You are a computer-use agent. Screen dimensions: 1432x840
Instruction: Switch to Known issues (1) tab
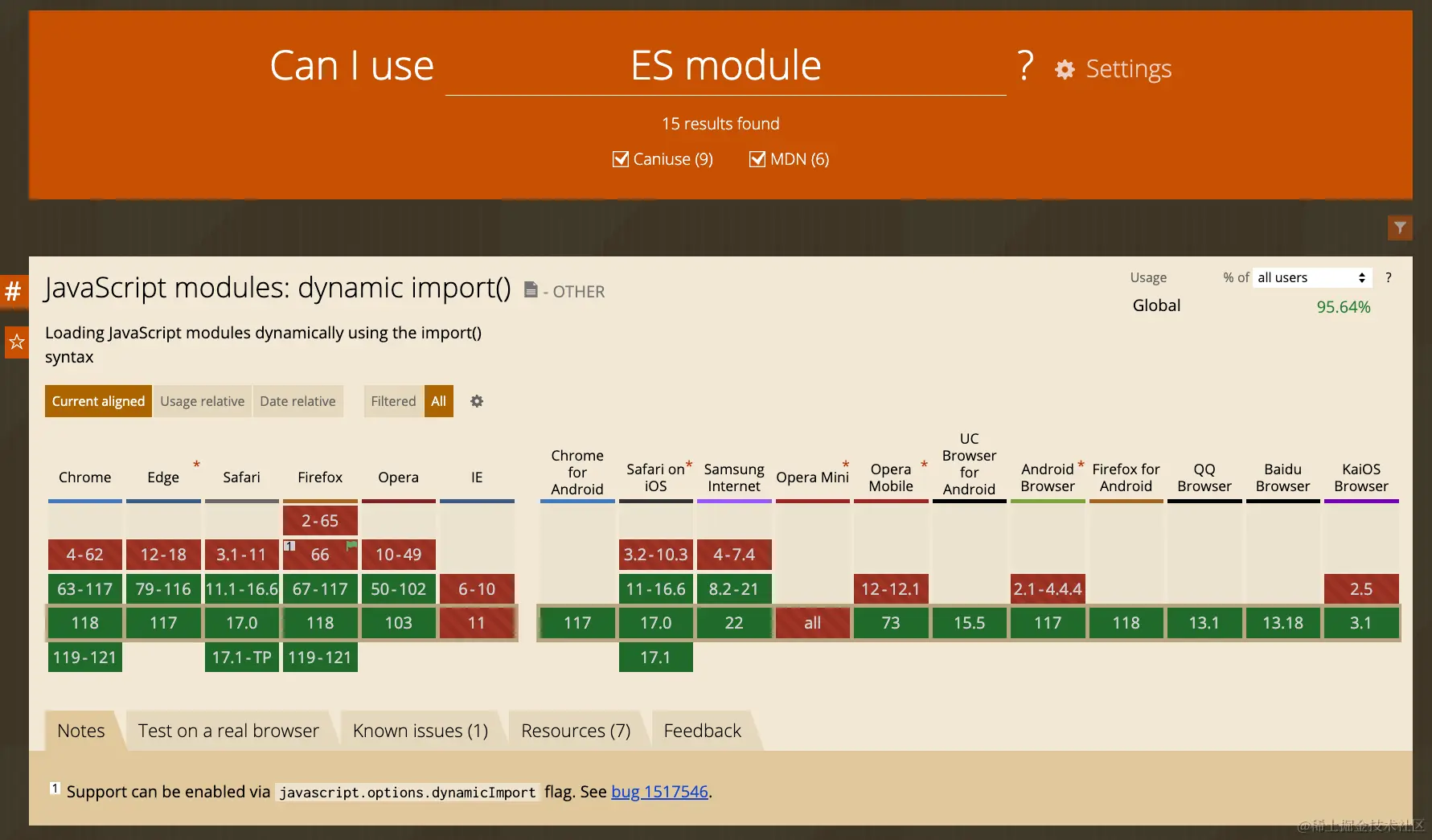pos(421,731)
